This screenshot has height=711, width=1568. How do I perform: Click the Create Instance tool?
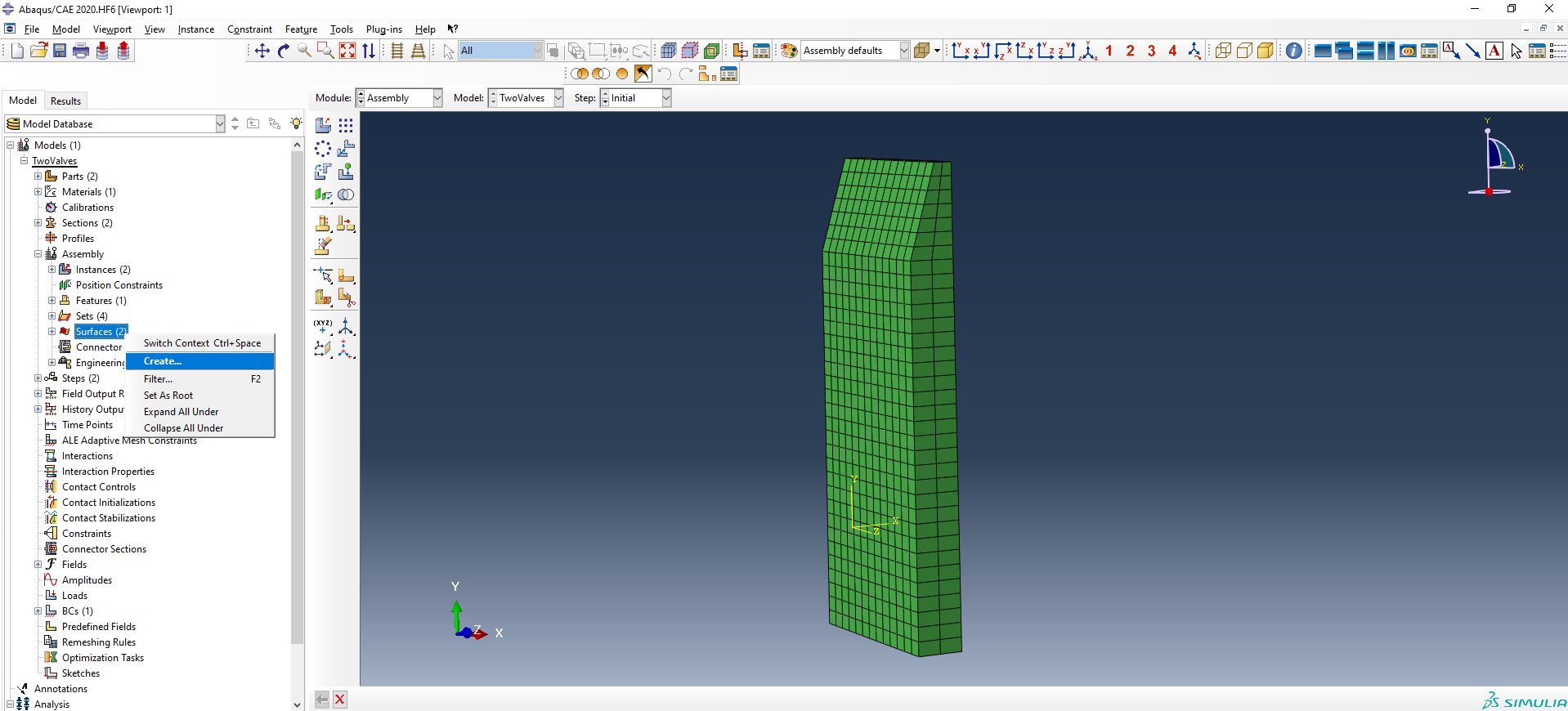point(323,126)
